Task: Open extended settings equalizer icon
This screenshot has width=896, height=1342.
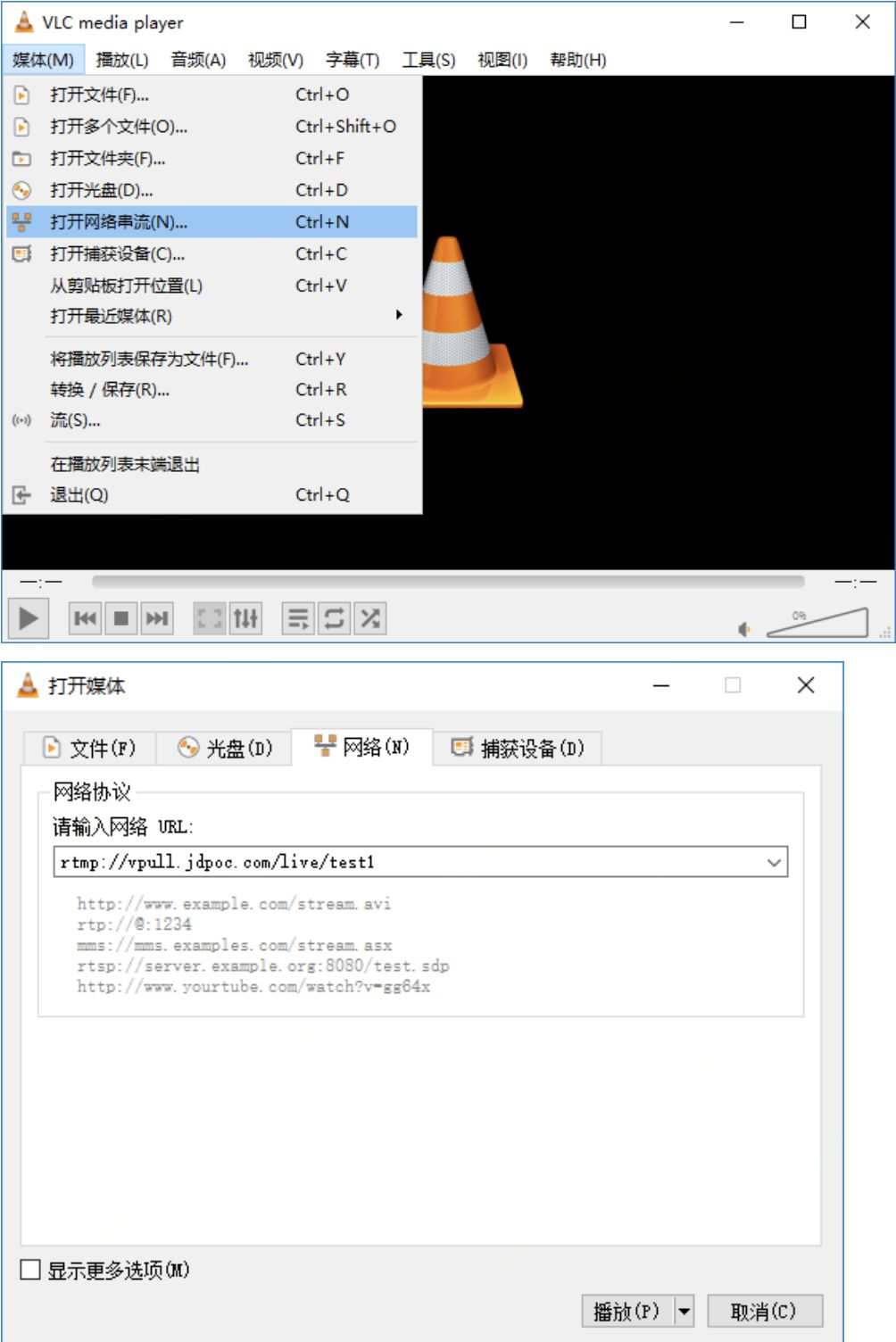Action: click(x=245, y=618)
